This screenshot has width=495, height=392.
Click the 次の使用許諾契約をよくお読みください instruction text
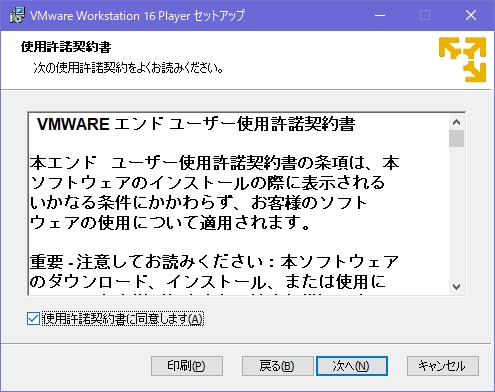[x=128, y=68]
